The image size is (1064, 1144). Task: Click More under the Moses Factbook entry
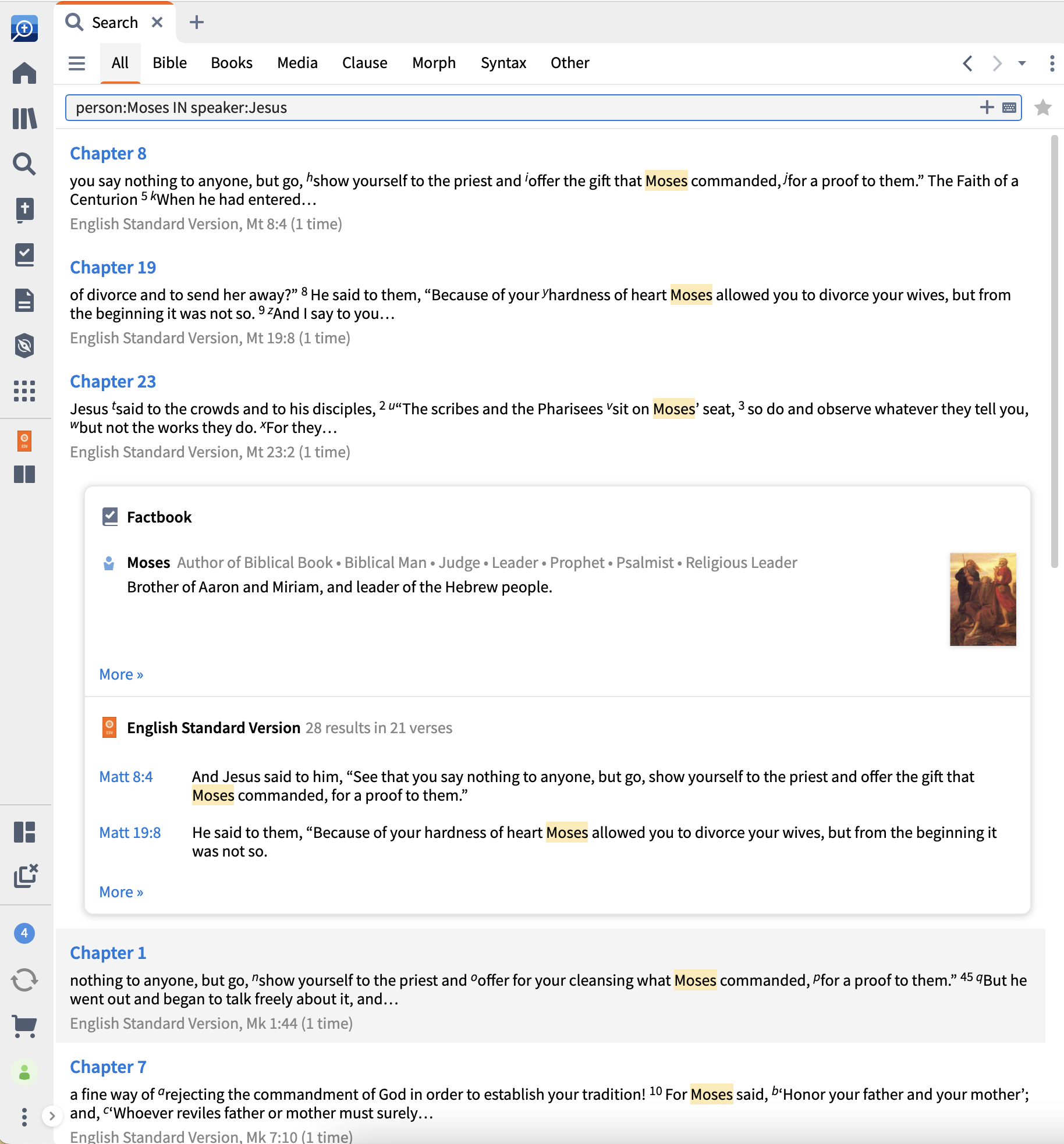point(120,674)
